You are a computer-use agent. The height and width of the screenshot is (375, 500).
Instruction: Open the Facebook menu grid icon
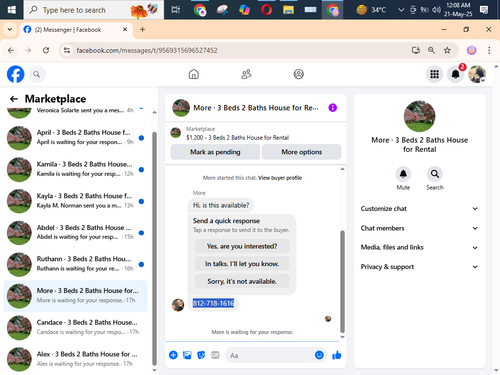(434, 74)
